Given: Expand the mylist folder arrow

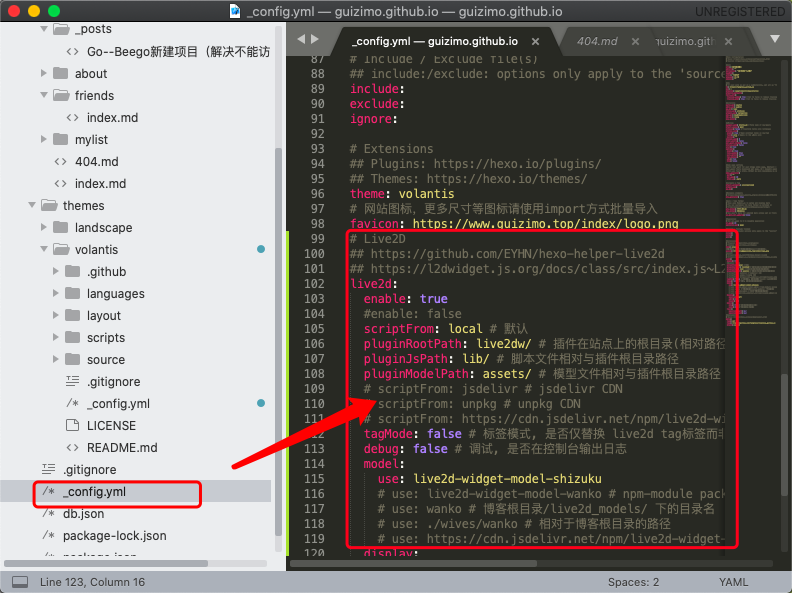Looking at the screenshot, I should point(44,139).
